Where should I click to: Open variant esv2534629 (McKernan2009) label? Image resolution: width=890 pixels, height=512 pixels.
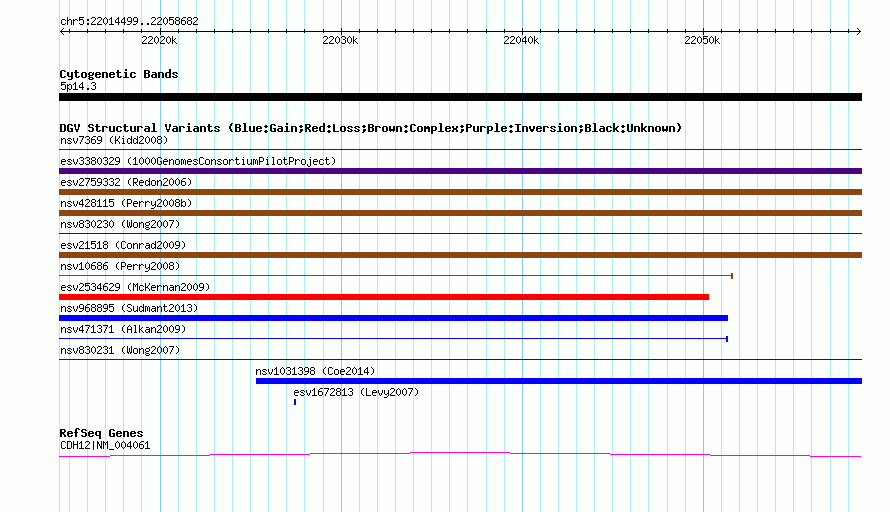[x=135, y=287]
